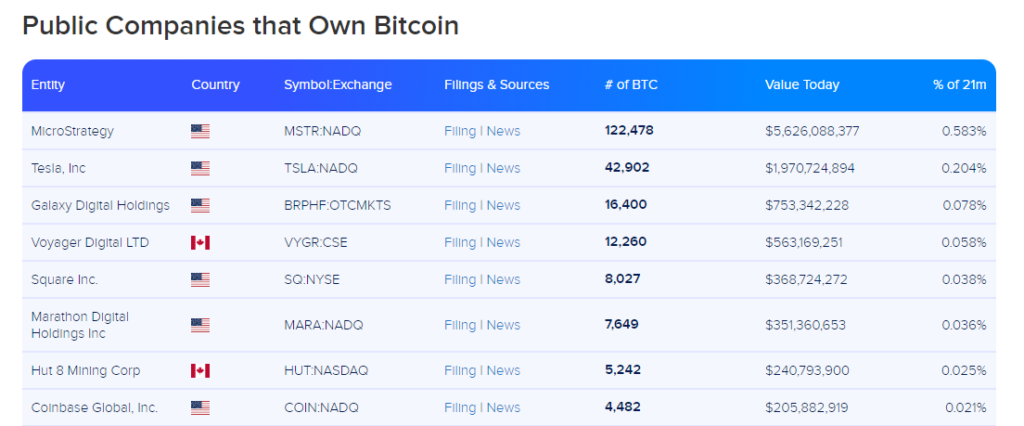This screenshot has height=426, width=1024.
Task: Click the '% of 21m' column header
Action: coord(959,85)
